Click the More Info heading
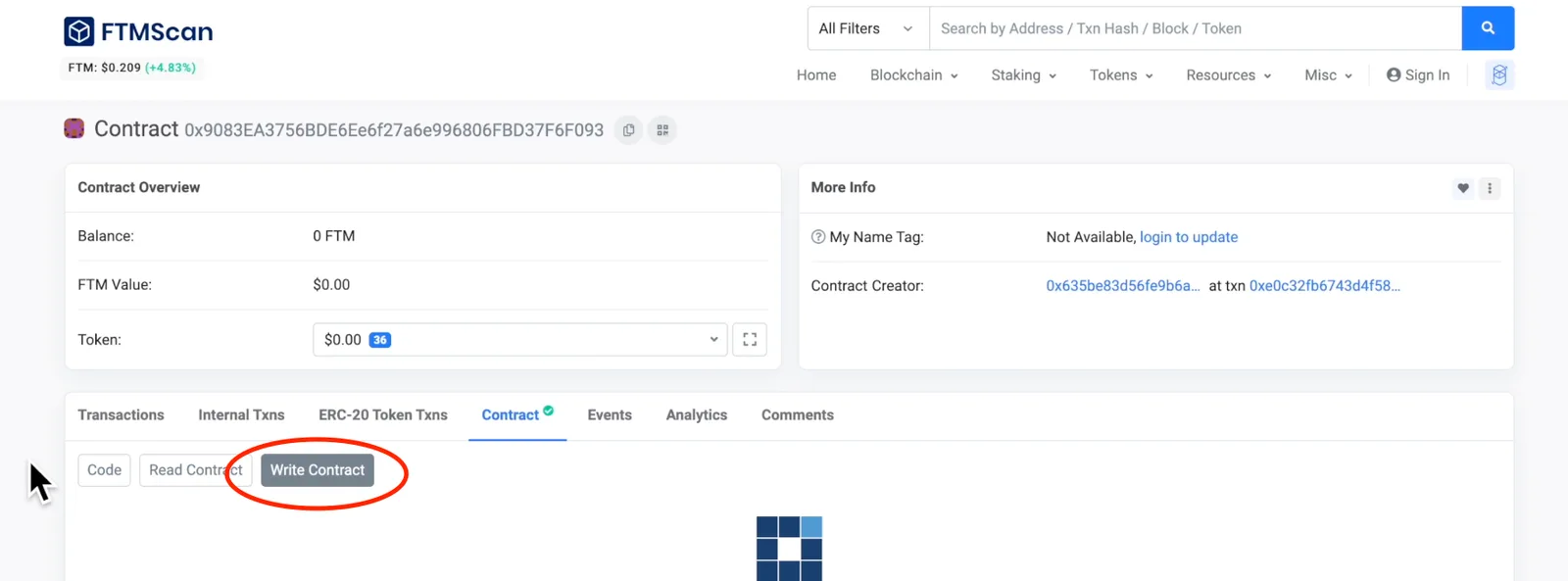 pos(844,187)
